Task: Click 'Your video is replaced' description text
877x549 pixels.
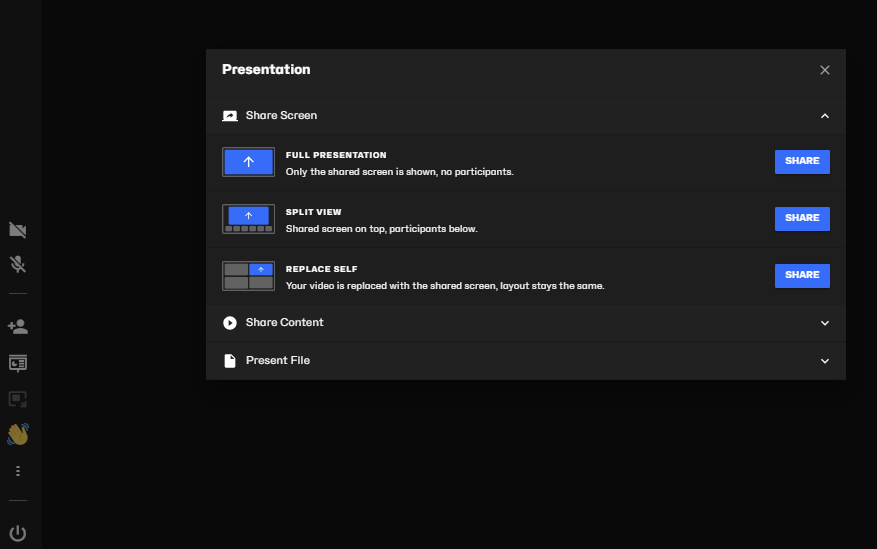Action: 445,286
